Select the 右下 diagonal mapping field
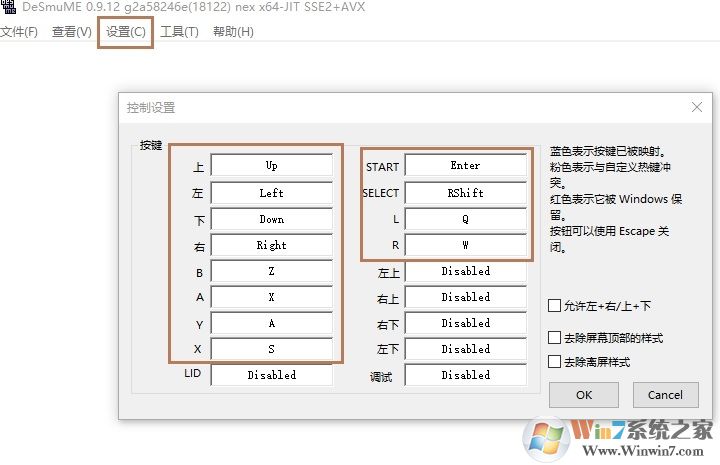720x465 pixels. pyautogui.click(x=466, y=323)
